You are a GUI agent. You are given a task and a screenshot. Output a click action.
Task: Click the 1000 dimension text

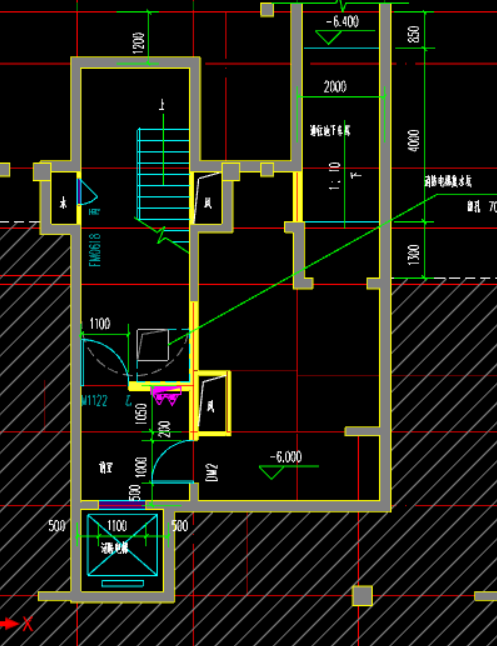(141, 467)
